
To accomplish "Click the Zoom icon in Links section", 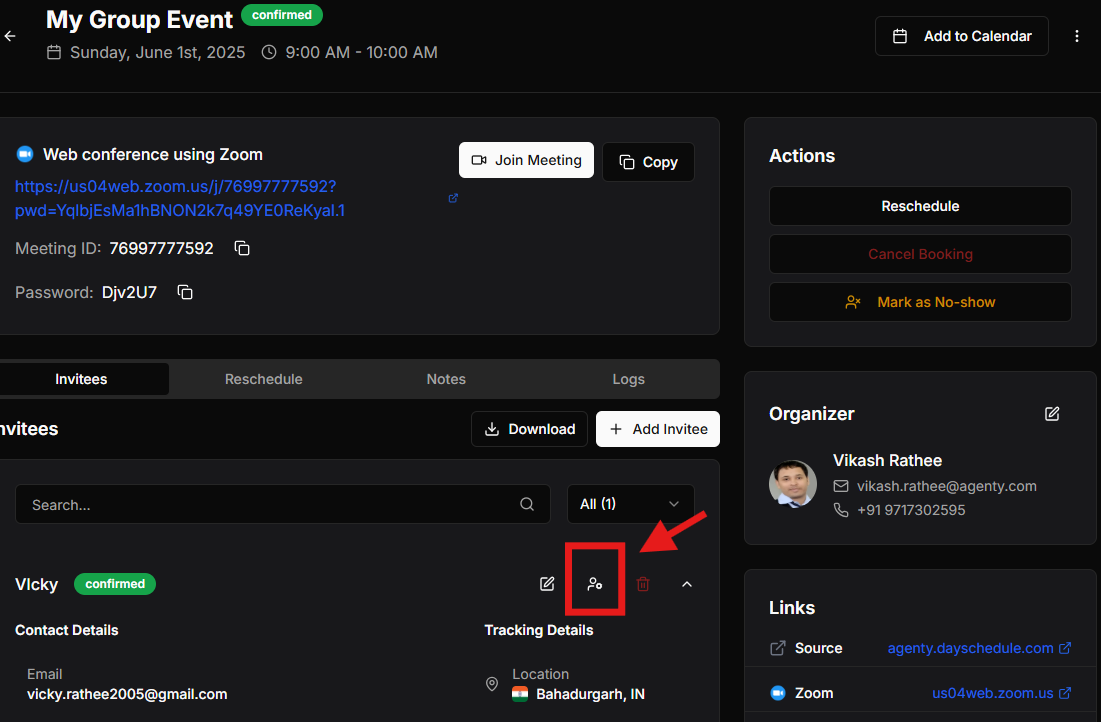I will point(777,693).
